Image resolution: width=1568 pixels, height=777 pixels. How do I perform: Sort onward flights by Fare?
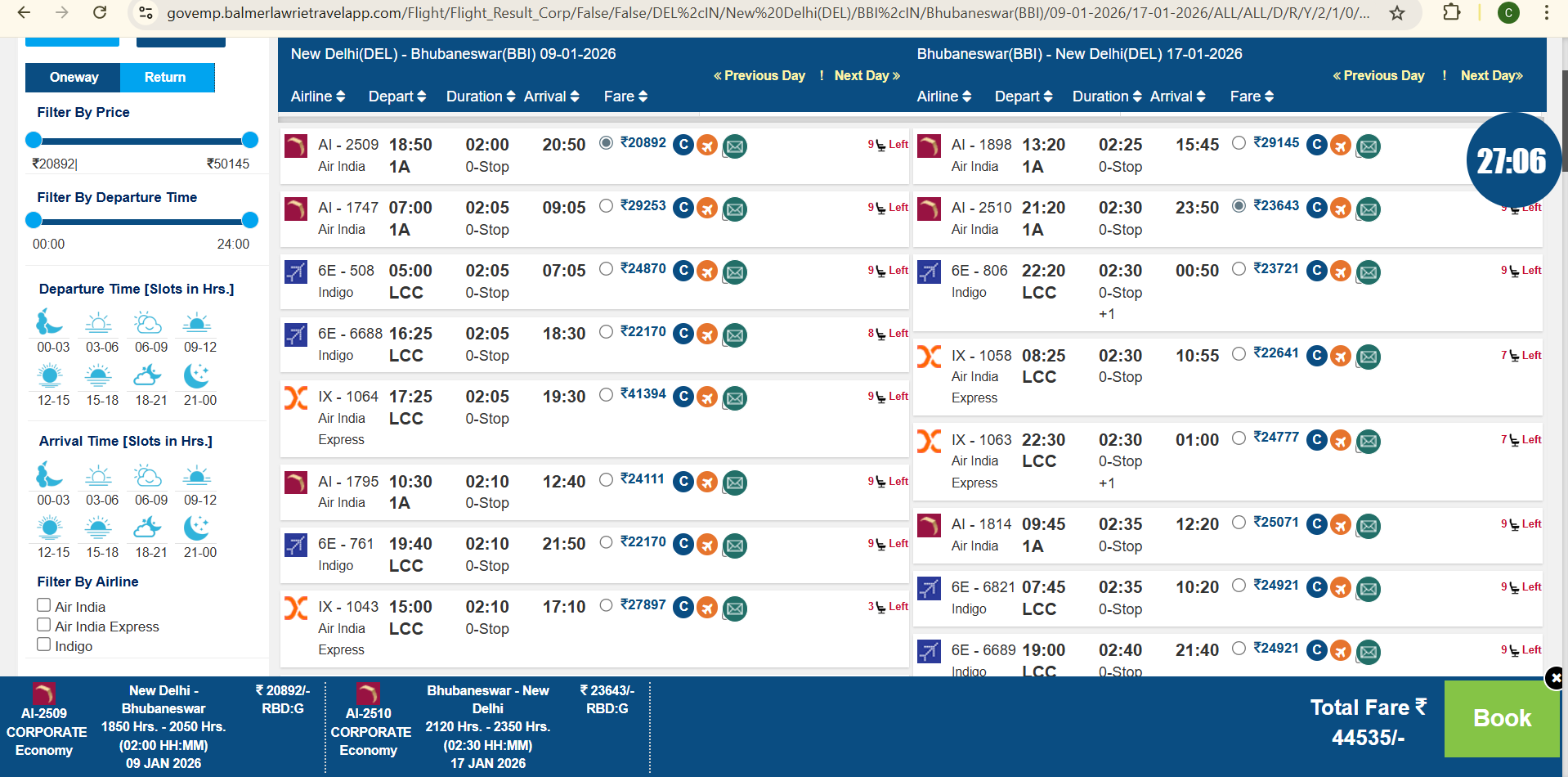625,97
